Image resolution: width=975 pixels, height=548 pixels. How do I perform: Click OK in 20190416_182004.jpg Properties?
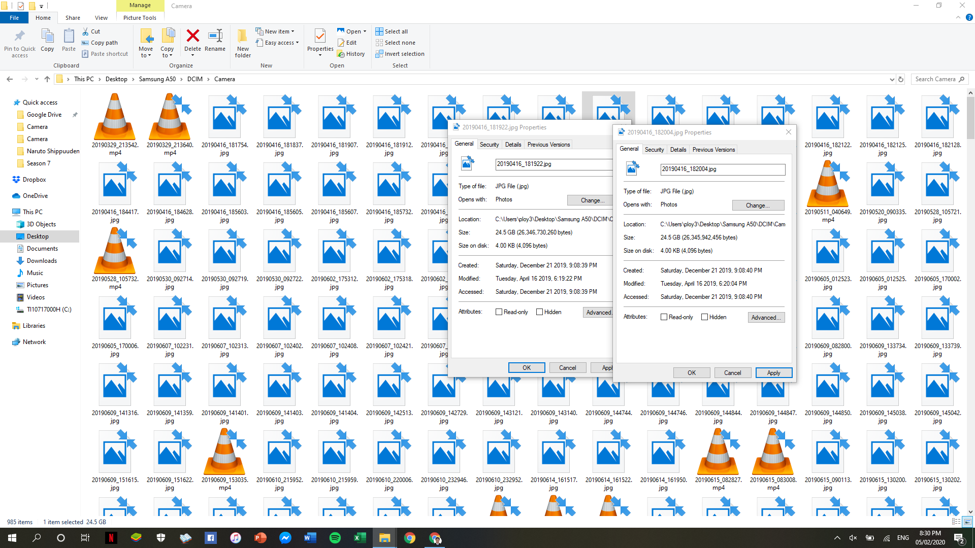click(691, 373)
